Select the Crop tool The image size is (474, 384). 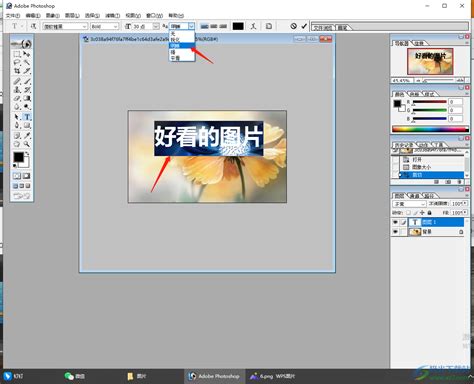pyautogui.click(x=17, y=71)
